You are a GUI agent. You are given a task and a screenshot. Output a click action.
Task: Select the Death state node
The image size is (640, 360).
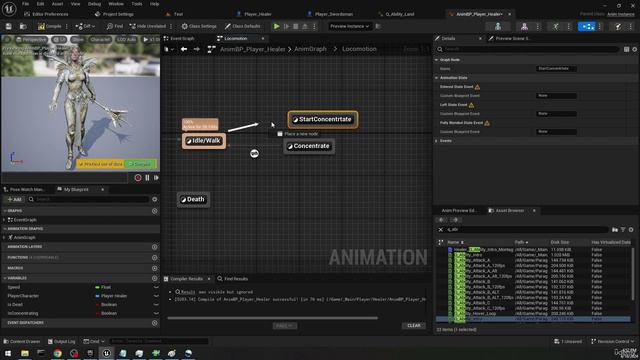click(x=193, y=199)
